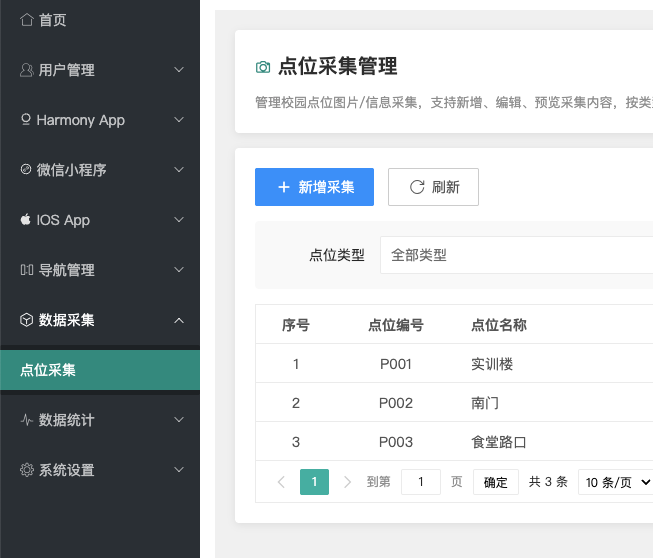Click the pulse chart icon beside 数据统计

pyautogui.click(x=27, y=420)
